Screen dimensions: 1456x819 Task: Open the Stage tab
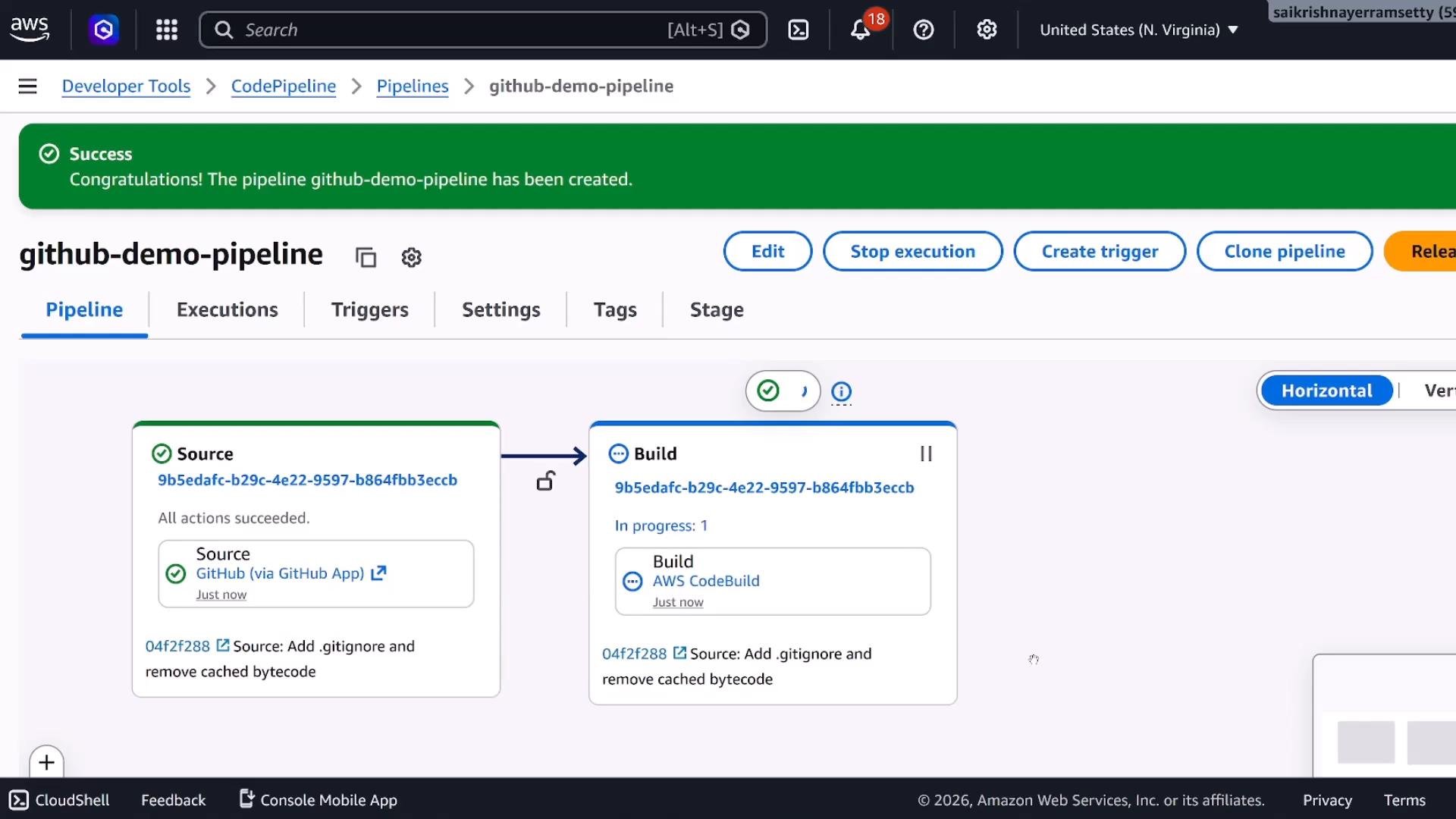click(x=717, y=309)
